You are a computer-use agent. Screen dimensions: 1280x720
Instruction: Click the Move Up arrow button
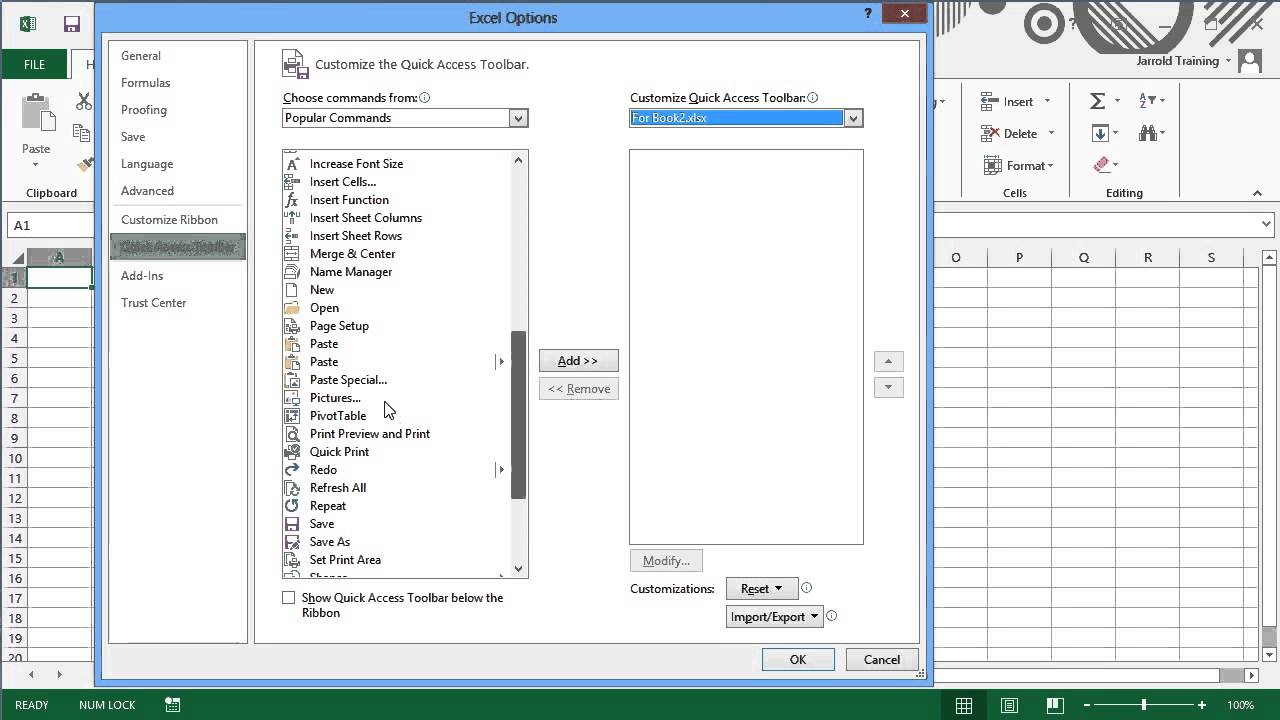tap(888, 361)
